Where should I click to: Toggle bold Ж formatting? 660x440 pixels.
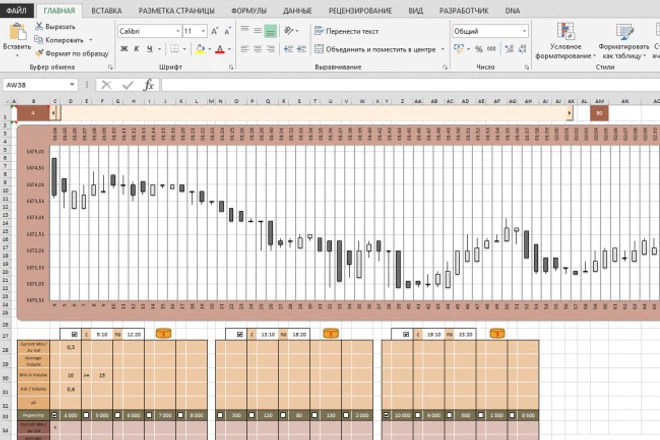pyautogui.click(x=123, y=49)
